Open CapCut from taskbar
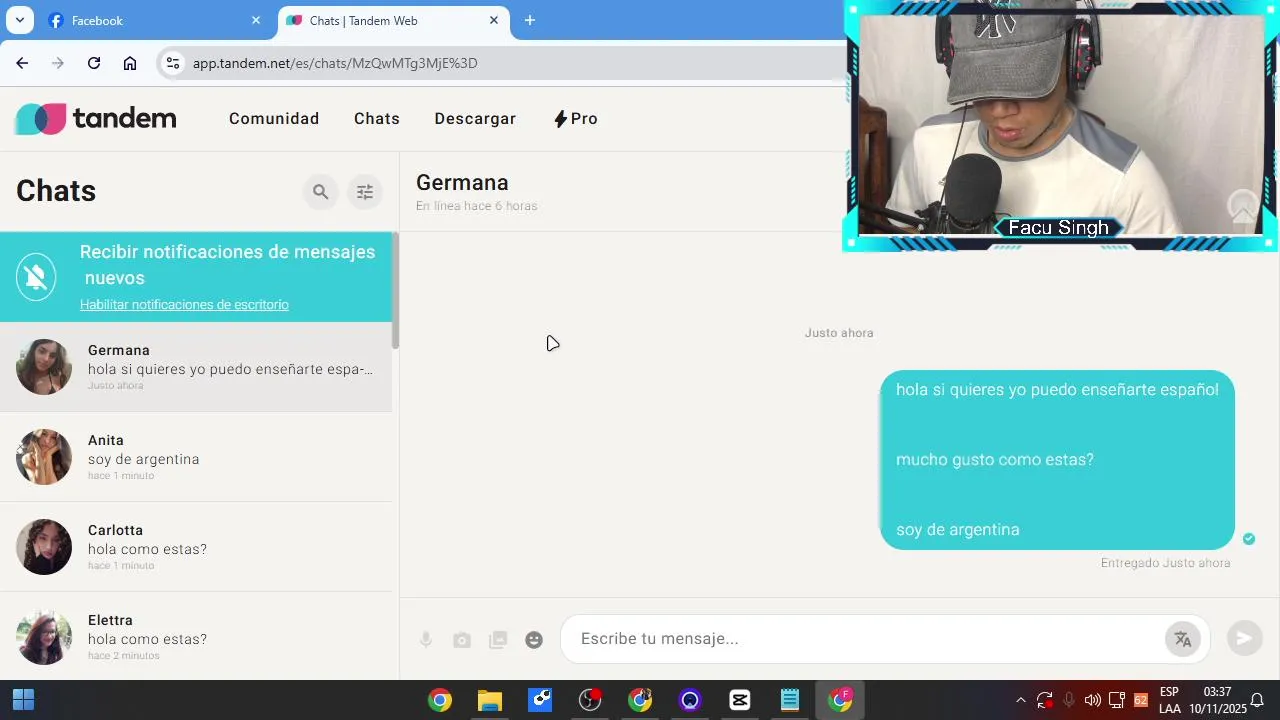 click(x=740, y=700)
